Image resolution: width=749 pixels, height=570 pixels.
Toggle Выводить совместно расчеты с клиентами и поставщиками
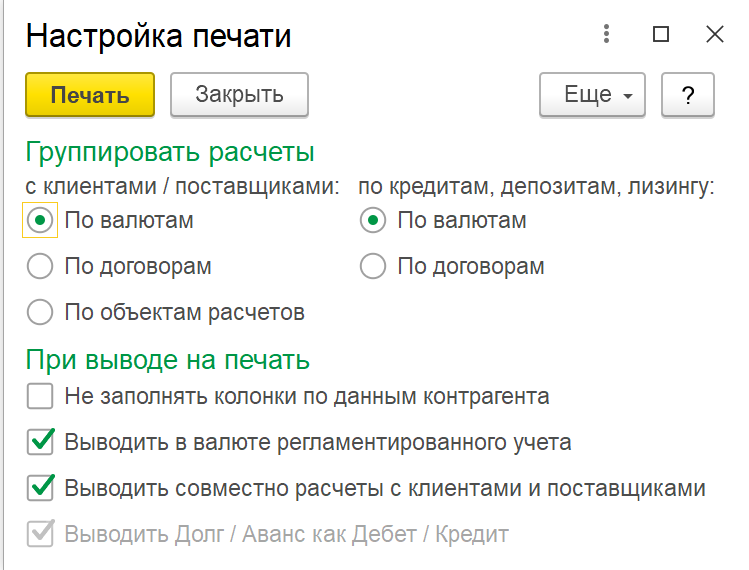[40, 487]
